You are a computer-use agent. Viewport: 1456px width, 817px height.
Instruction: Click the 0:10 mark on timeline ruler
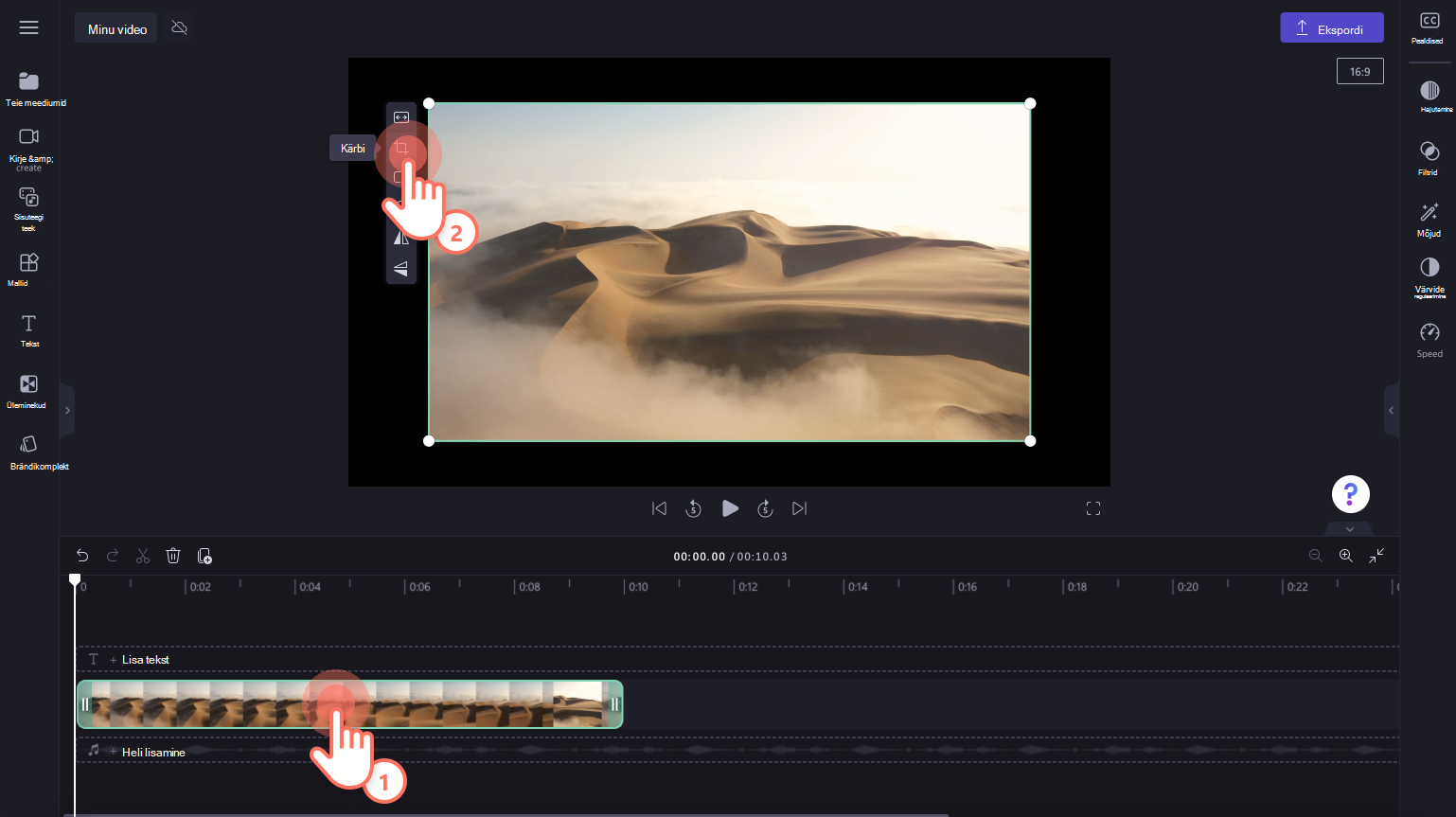click(x=639, y=587)
